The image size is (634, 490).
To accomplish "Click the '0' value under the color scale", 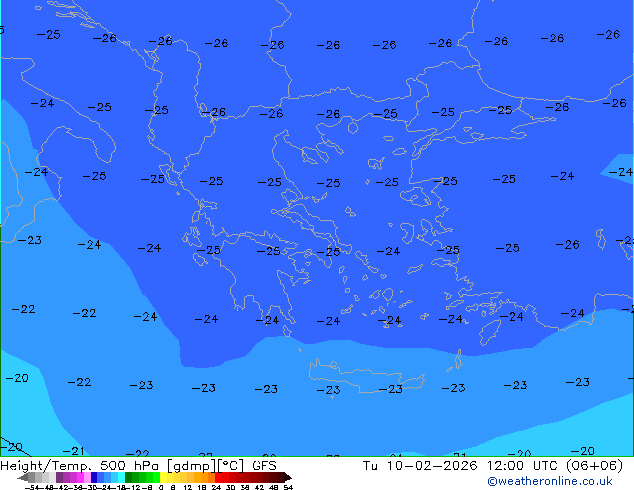I will [161, 487].
